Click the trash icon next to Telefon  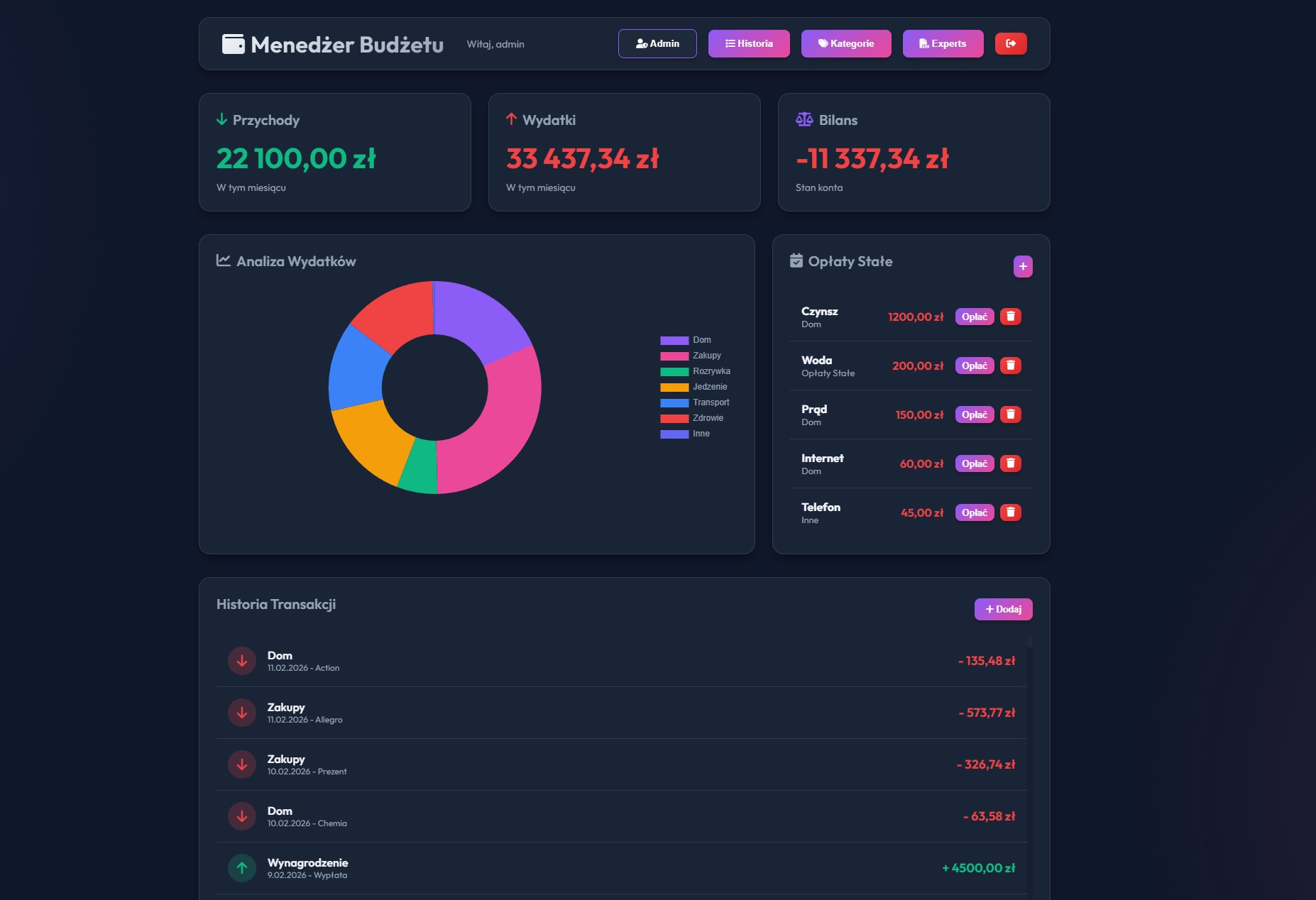(x=1010, y=512)
